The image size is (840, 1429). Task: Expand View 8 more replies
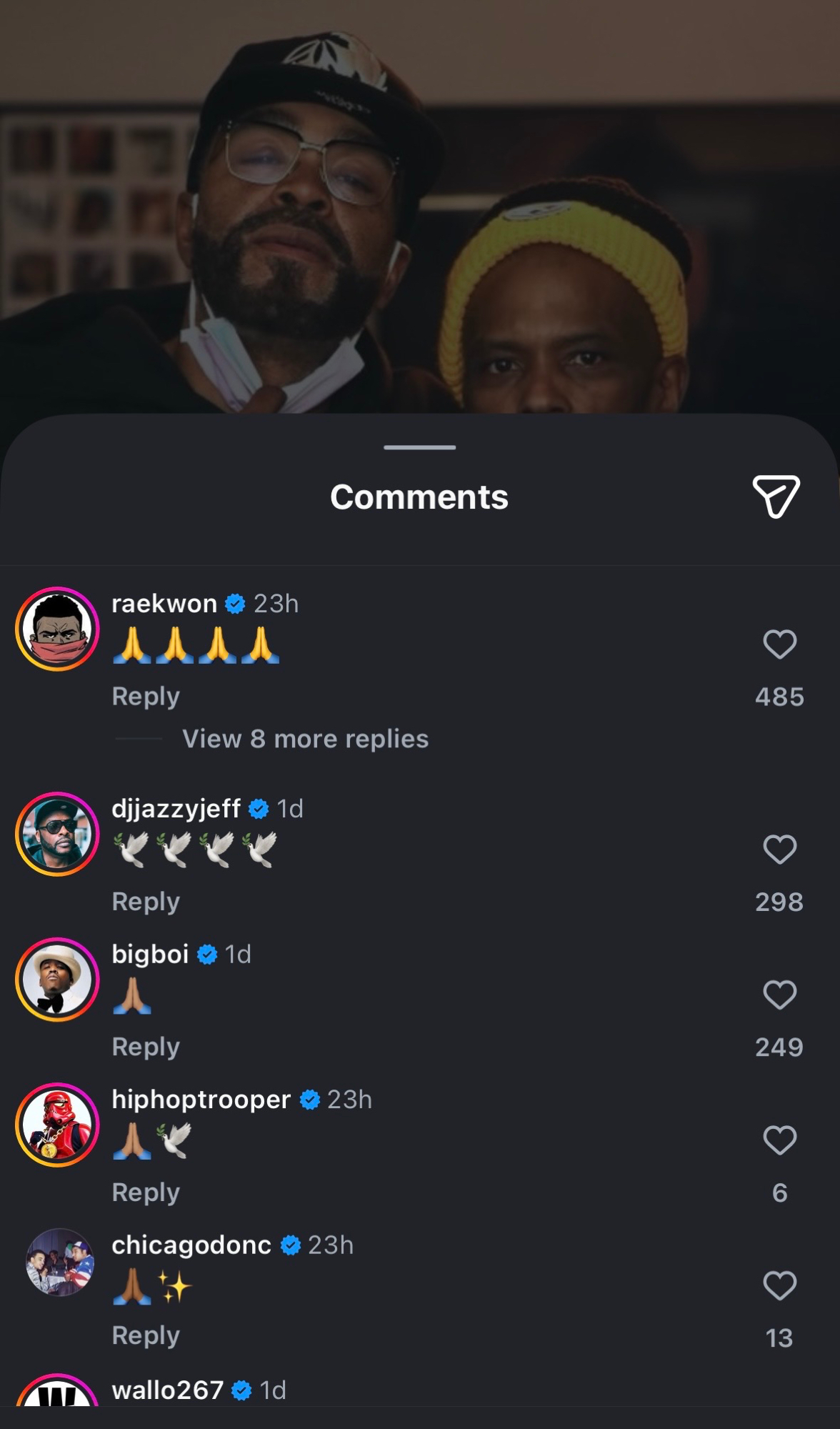coord(305,739)
